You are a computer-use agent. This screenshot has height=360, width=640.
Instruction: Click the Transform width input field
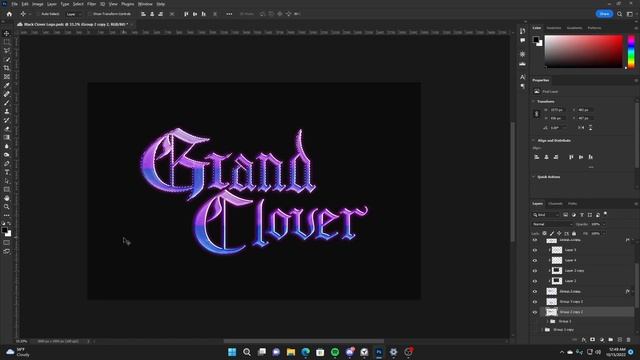[557, 110]
